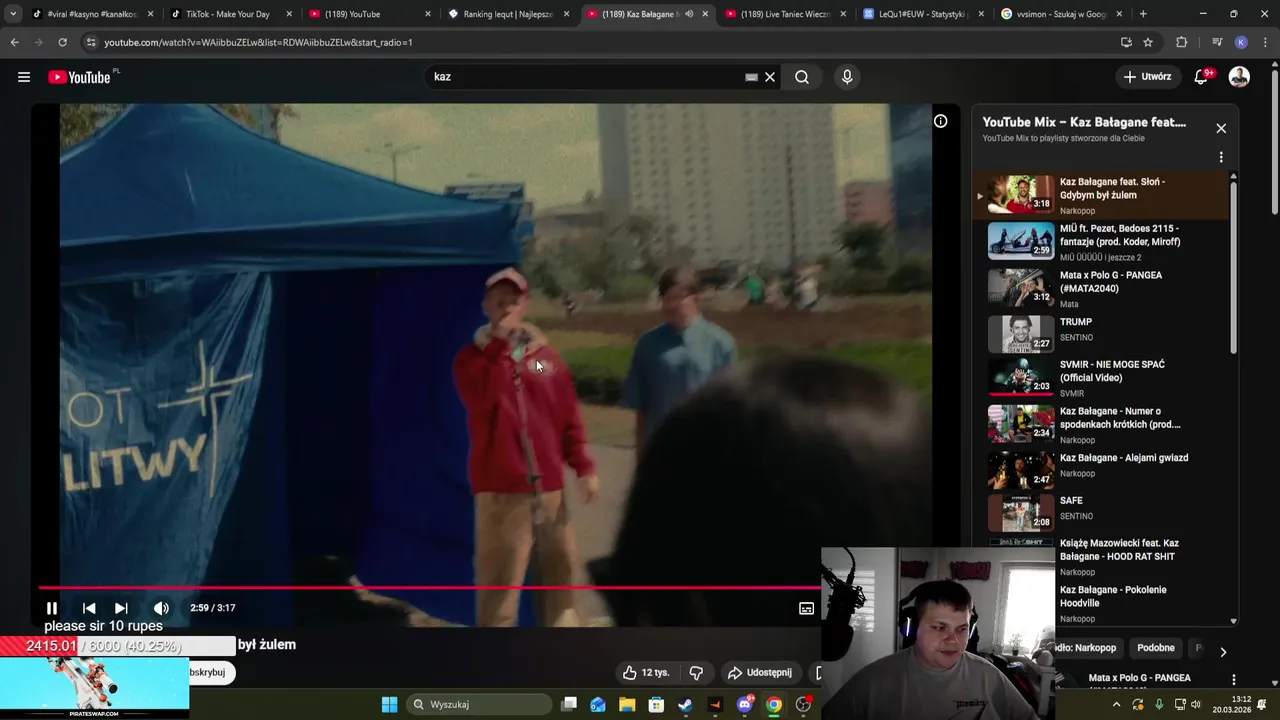Open the Windows Start menu
Viewport: 1280px width, 720px height.
tap(389, 705)
